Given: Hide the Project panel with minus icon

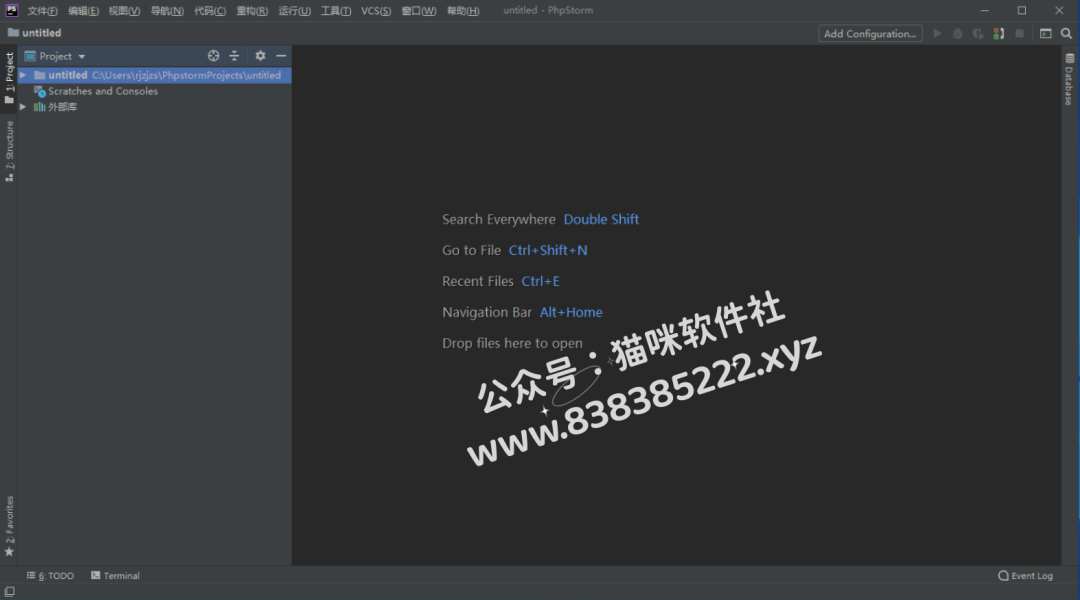Looking at the screenshot, I should (x=281, y=56).
